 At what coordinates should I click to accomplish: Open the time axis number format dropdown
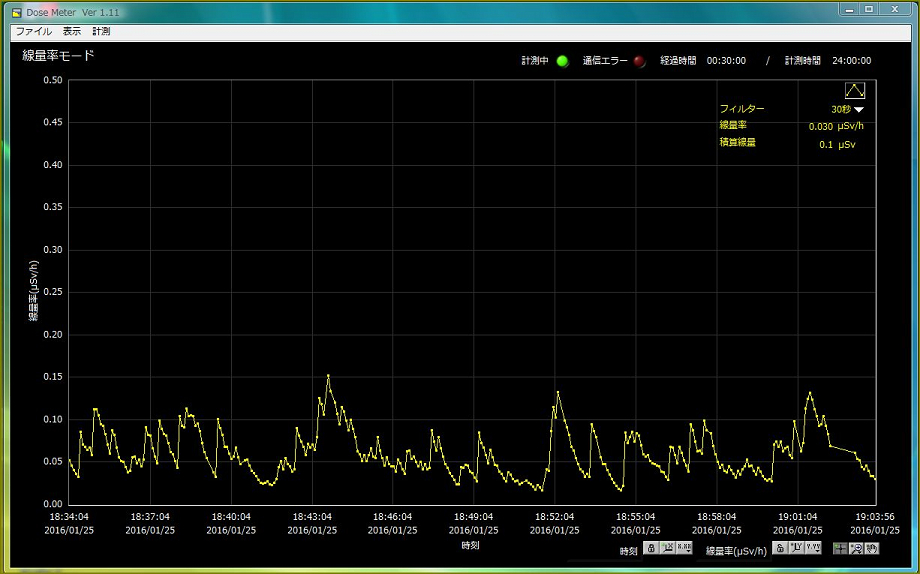[x=684, y=548]
